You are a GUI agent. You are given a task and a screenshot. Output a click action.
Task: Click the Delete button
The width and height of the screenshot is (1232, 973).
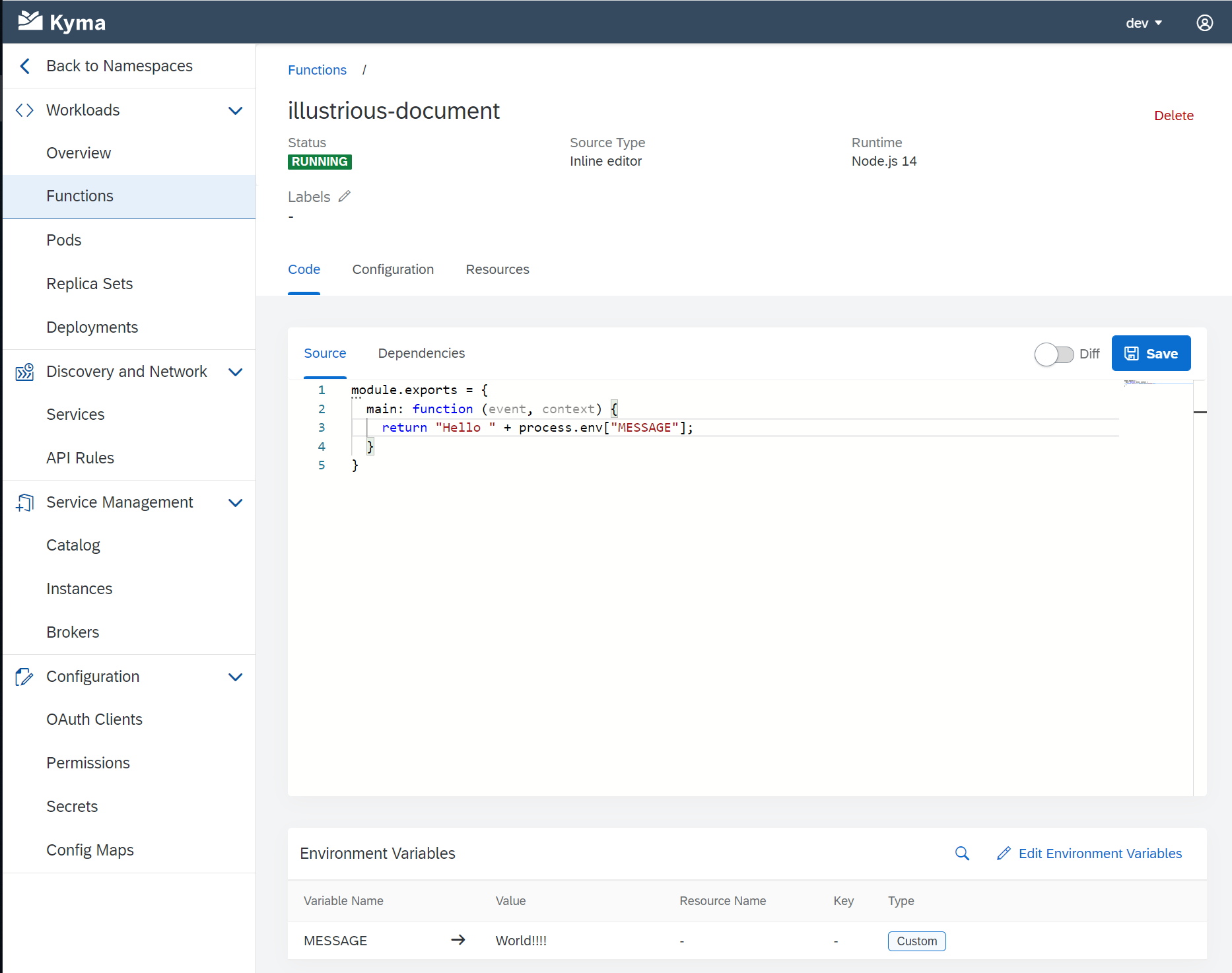click(x=1174, y=115)
